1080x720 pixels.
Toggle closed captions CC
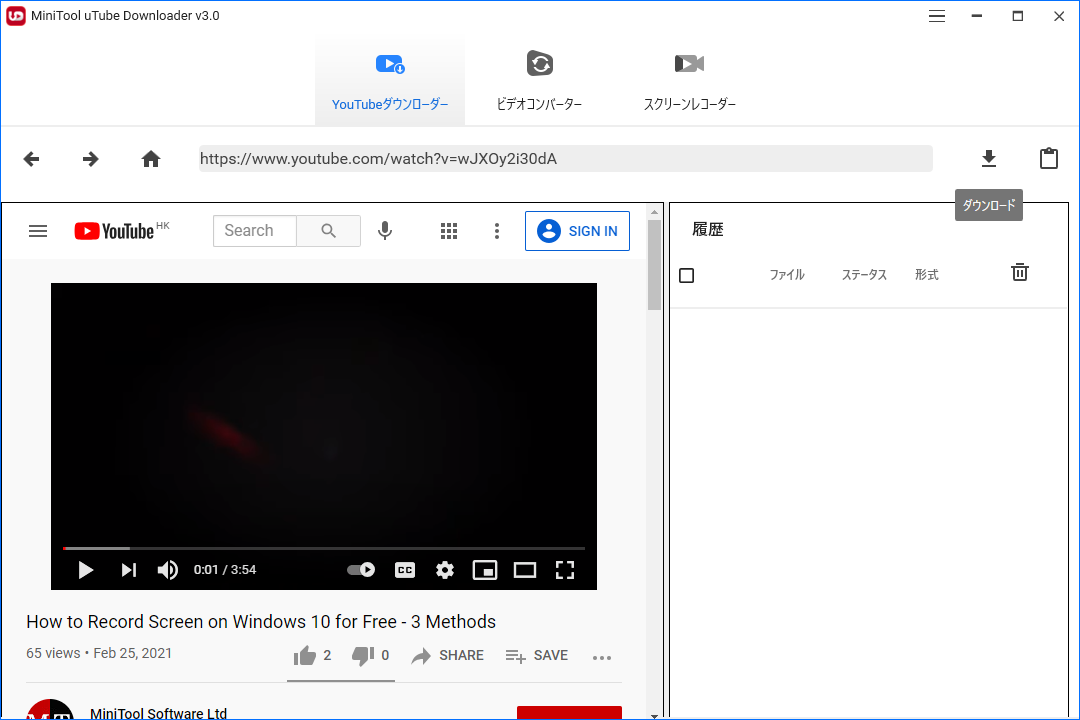point(405,570)
